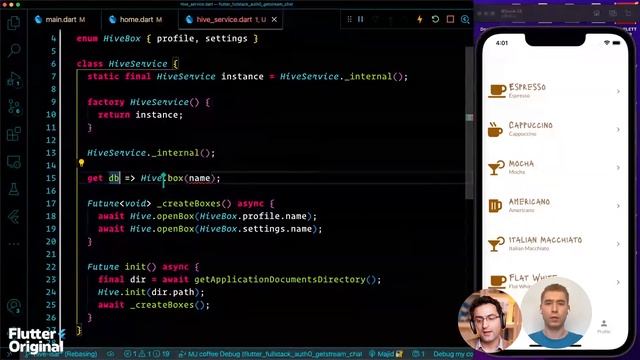The image size is (640, 360).
Task: Click the 'db' getter name on line 15
Action: coord(114,178)
